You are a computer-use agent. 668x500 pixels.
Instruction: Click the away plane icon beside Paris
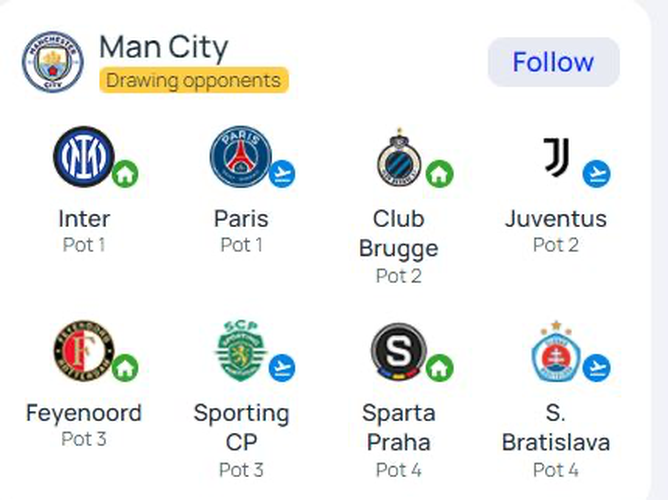click(x=282, y=174)
